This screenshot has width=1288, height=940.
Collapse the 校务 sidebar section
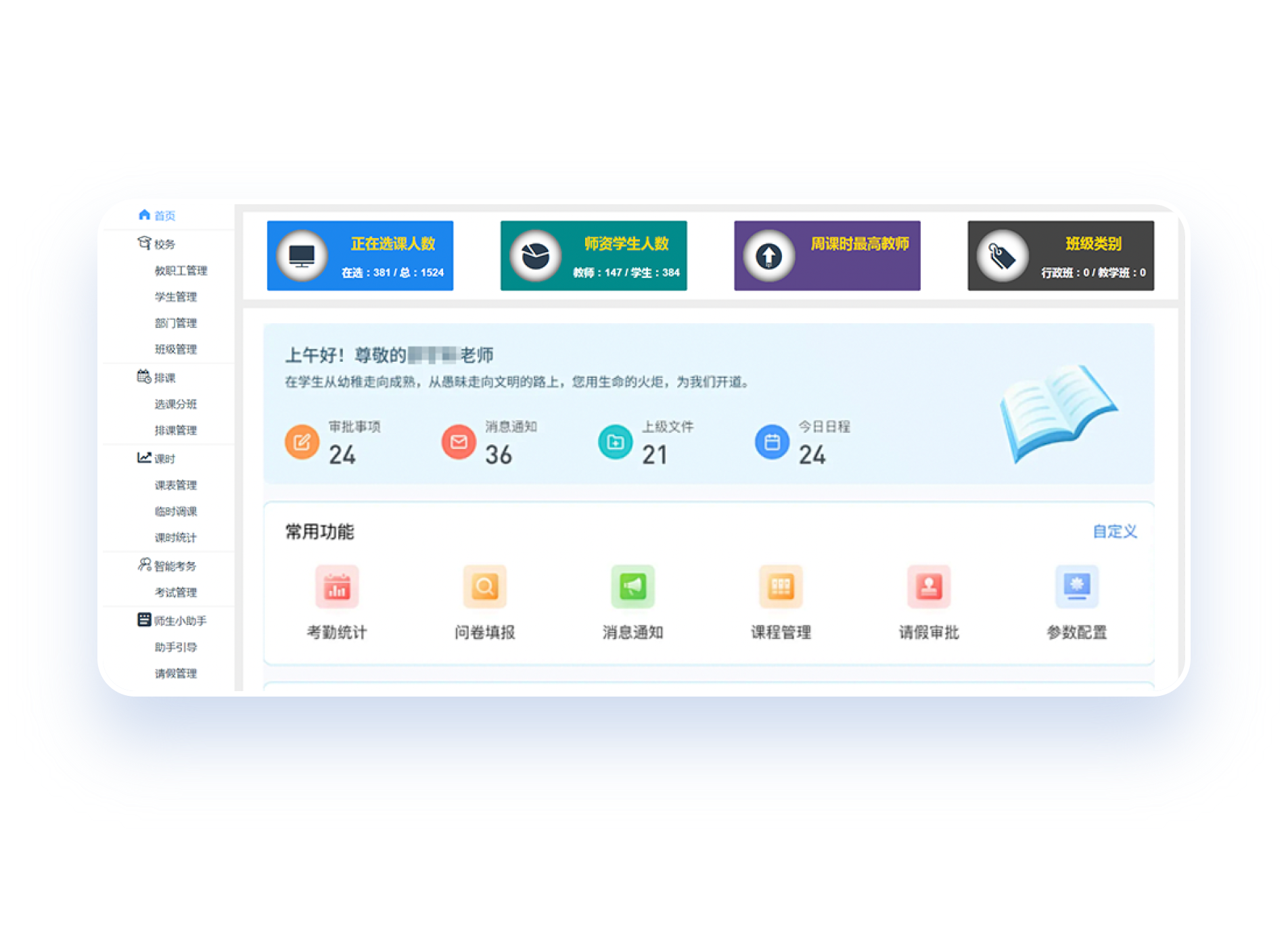(157, 244)
